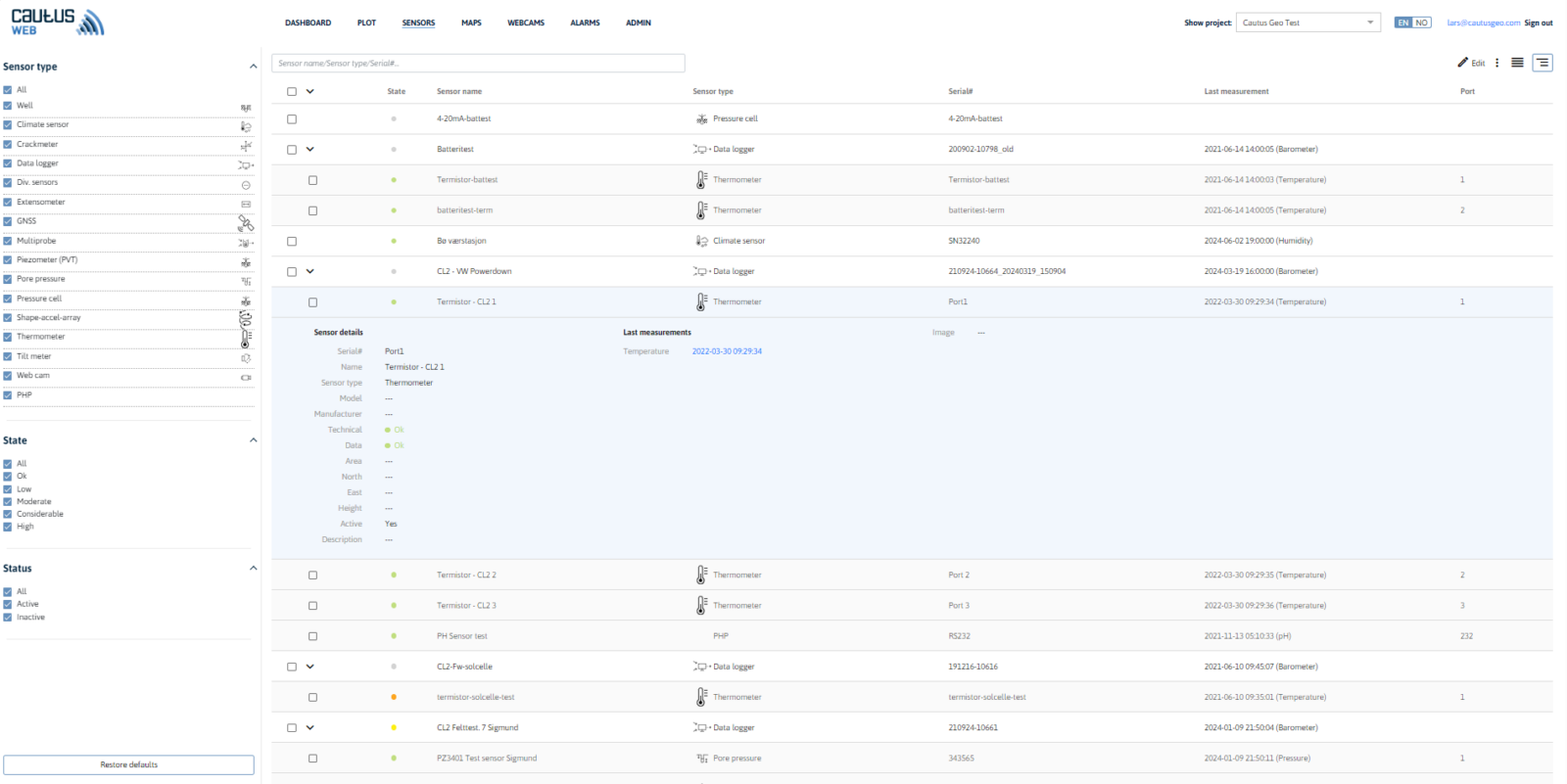
Task: Click the Thermometer icon in Sensor type filter
Action: [246, 339]
